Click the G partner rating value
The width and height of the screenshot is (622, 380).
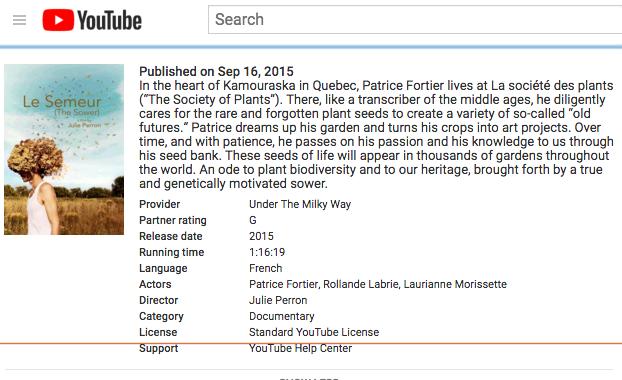tap(253, 220)
